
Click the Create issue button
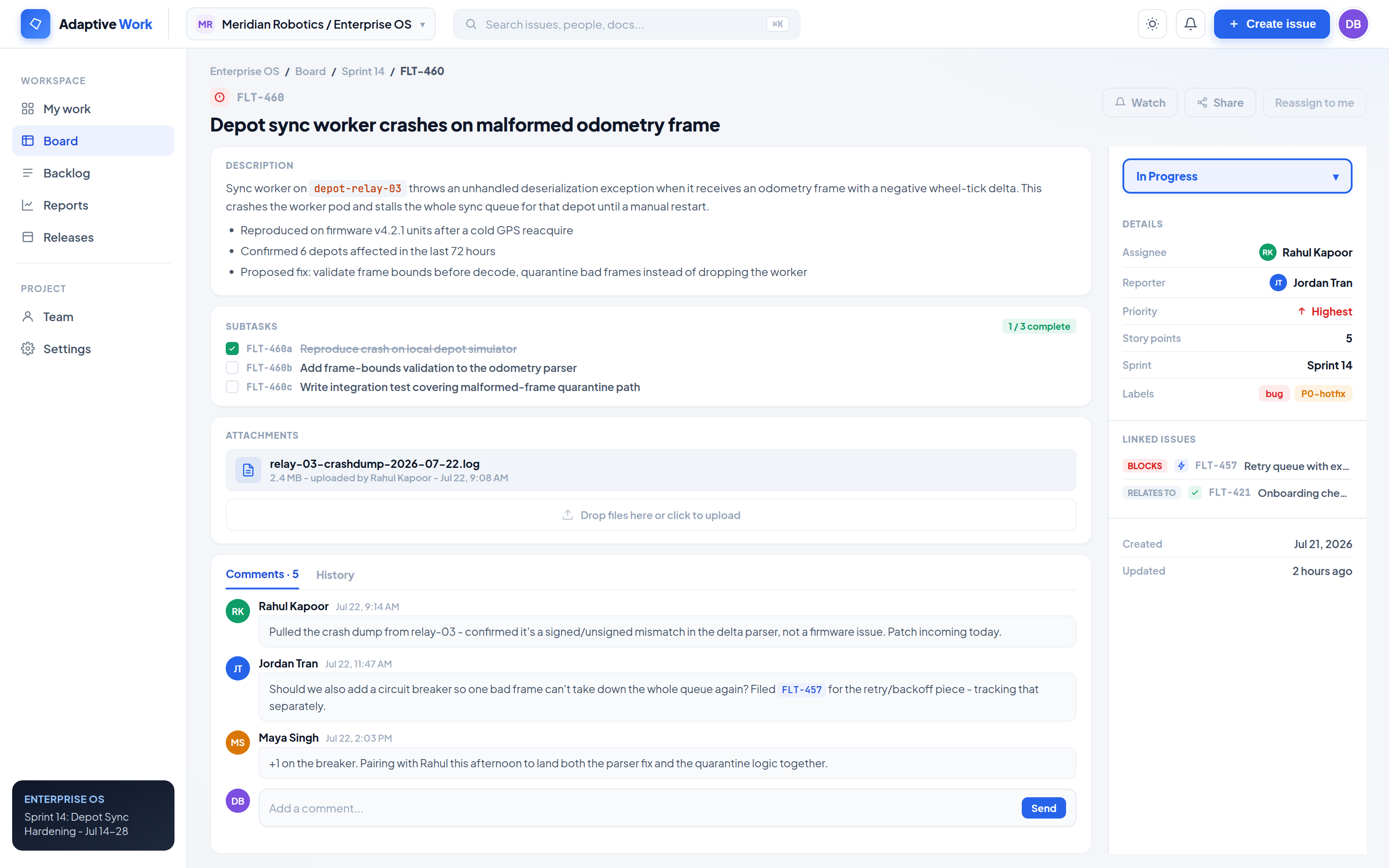(1271, 24)
